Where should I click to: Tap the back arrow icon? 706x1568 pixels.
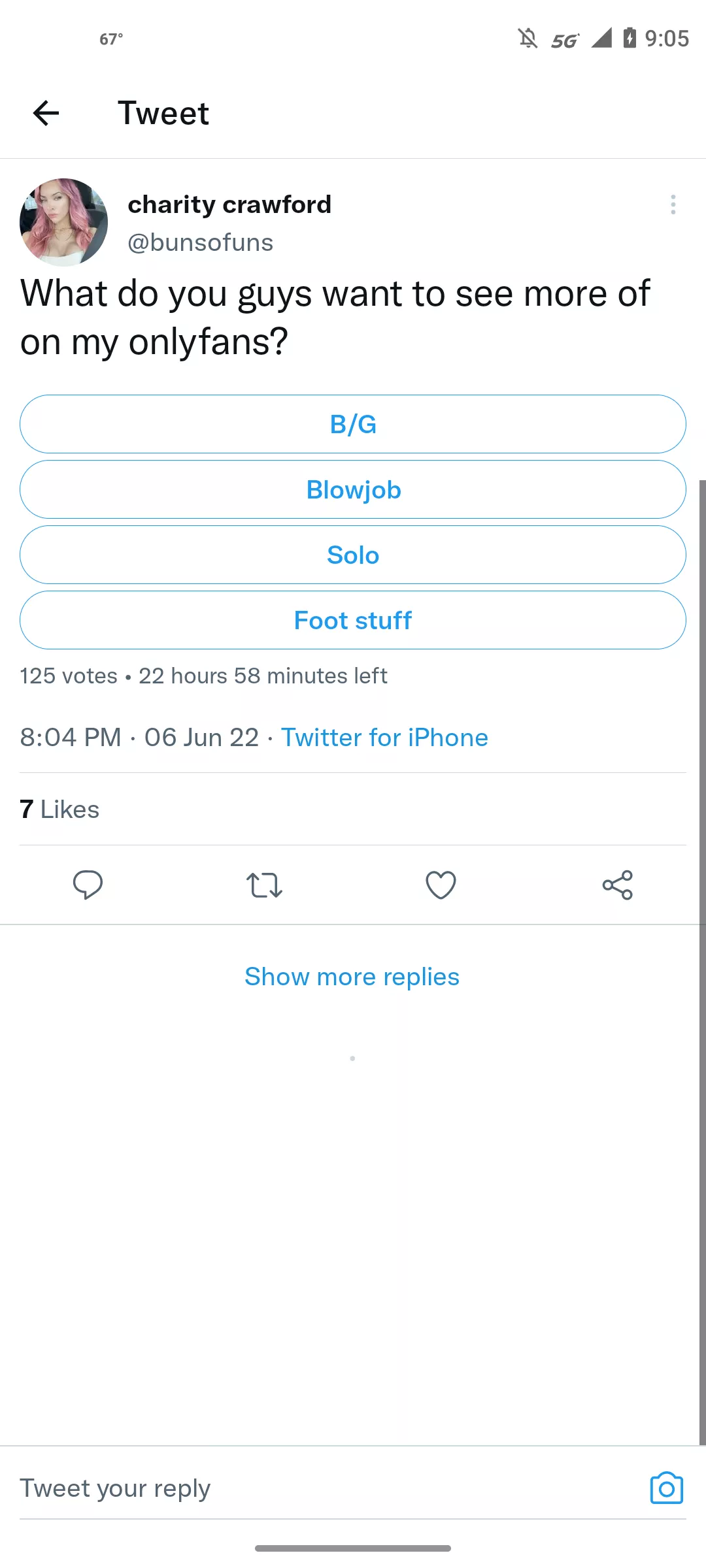click(46, 113)
